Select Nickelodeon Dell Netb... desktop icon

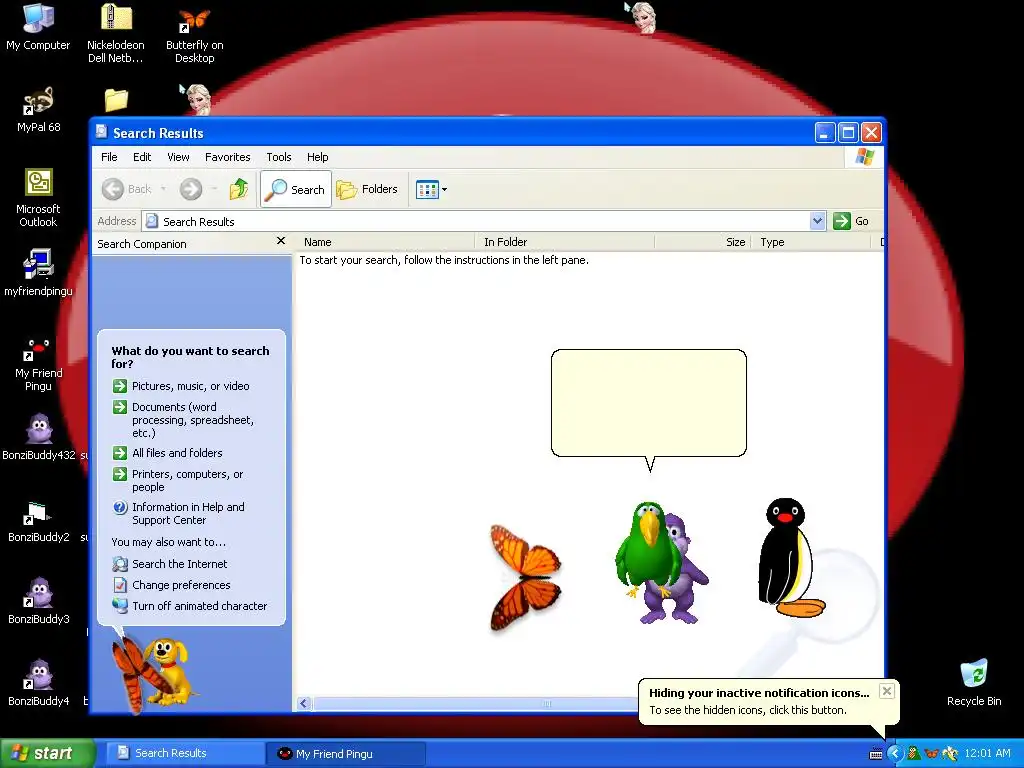(116, 33)
